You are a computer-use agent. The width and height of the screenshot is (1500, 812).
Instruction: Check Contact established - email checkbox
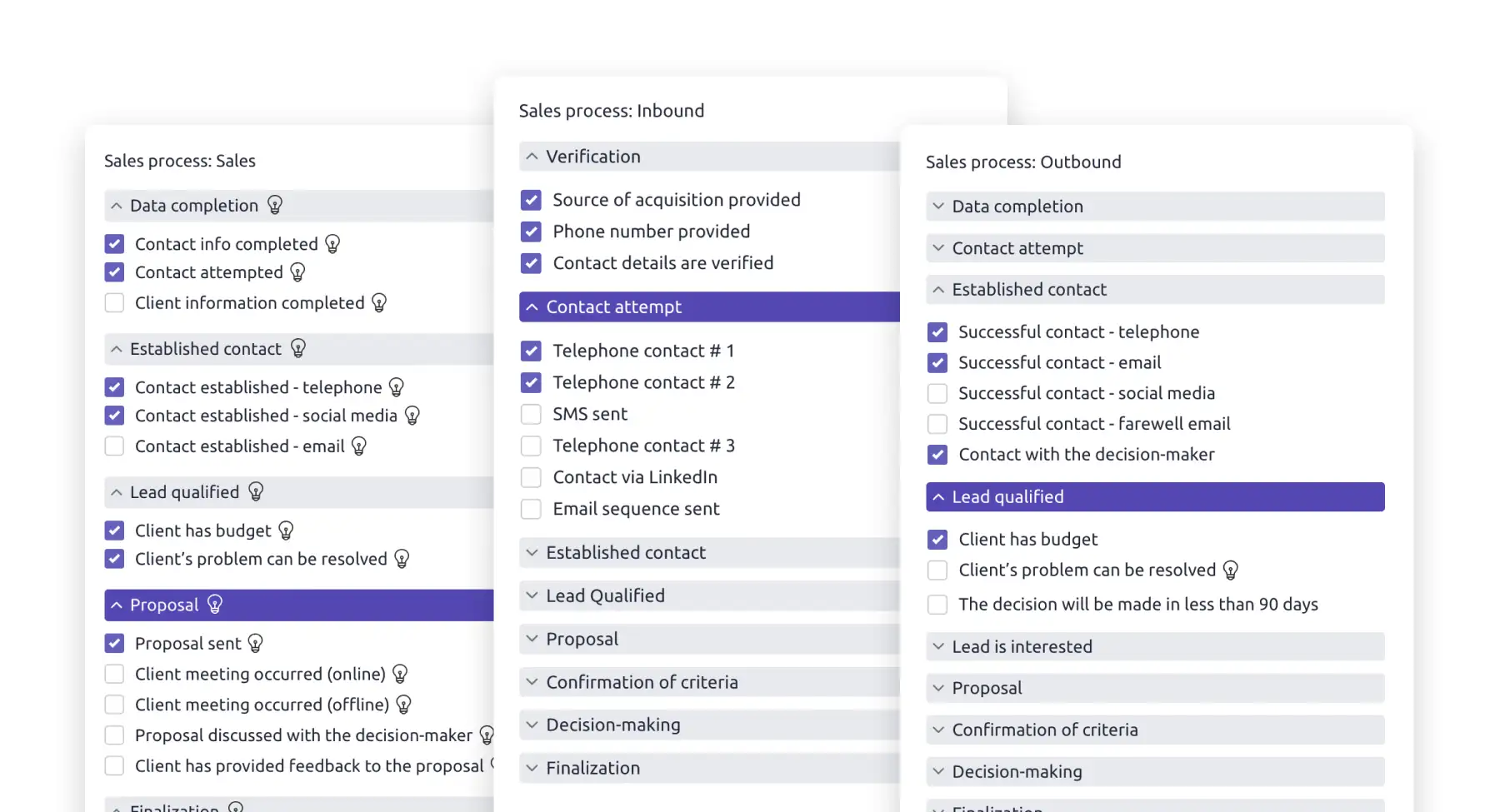[114, 446]
